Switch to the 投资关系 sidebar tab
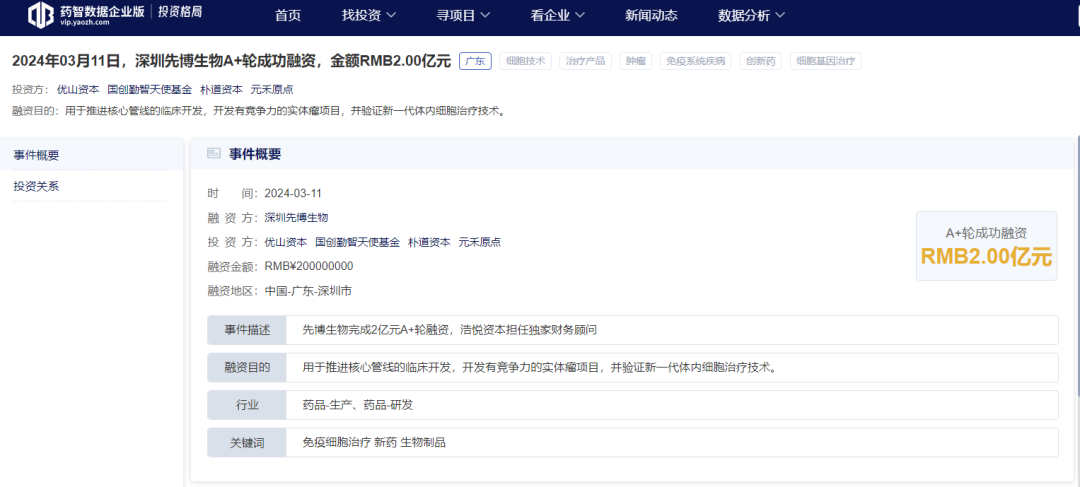Image resolution: width=1080 pixels, height=487 pixels. tap(36, 186)
